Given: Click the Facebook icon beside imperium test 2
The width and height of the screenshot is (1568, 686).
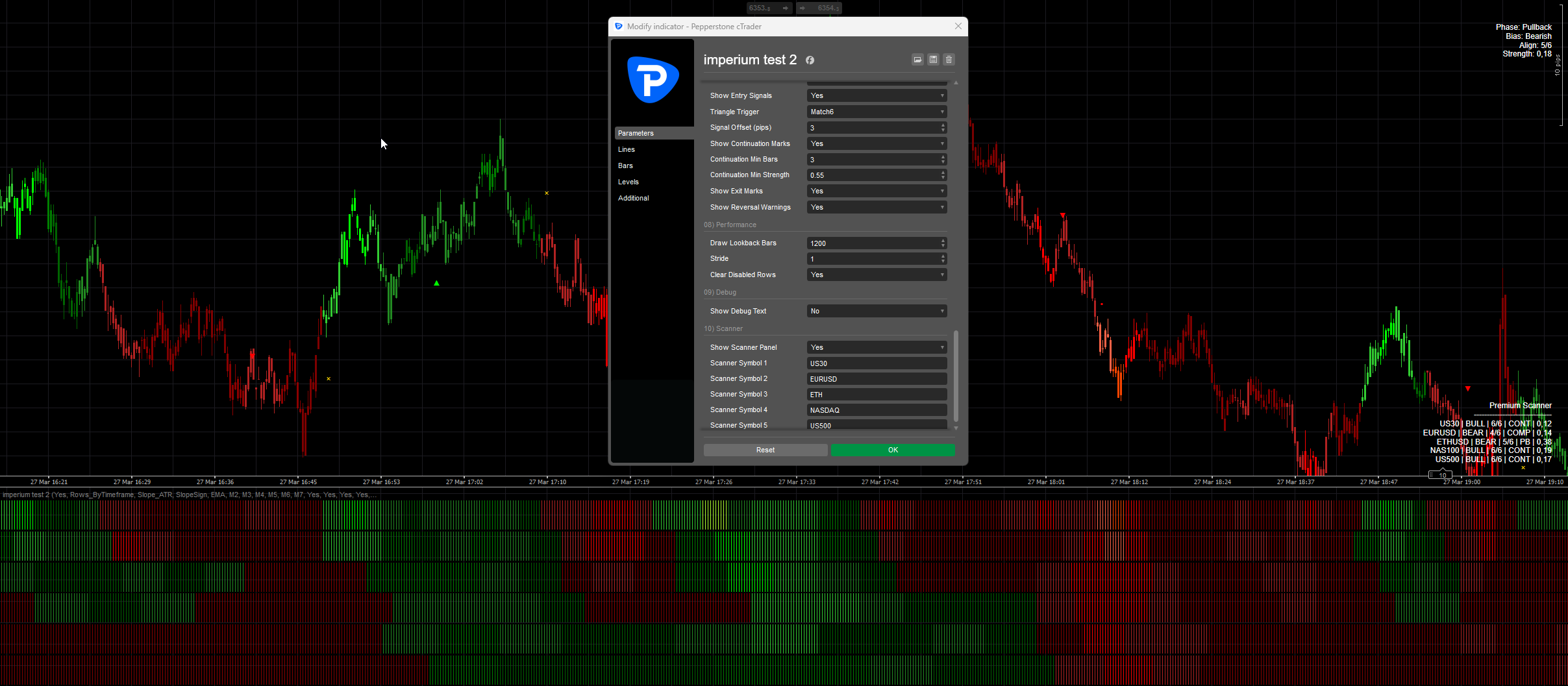Looking at the screenshot, I should point(810,60).
